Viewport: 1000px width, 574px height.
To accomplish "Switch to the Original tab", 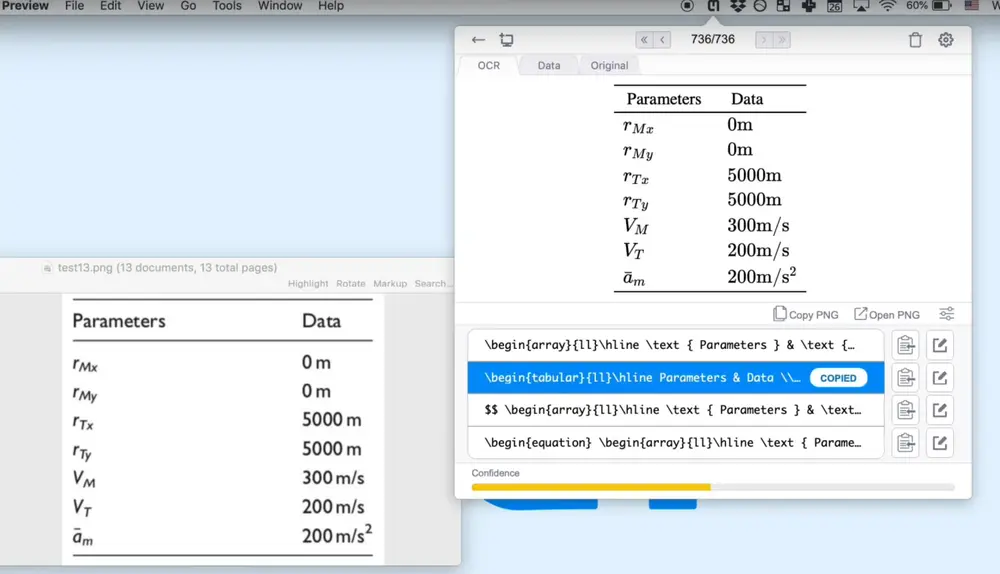I will tap(609, 65).
